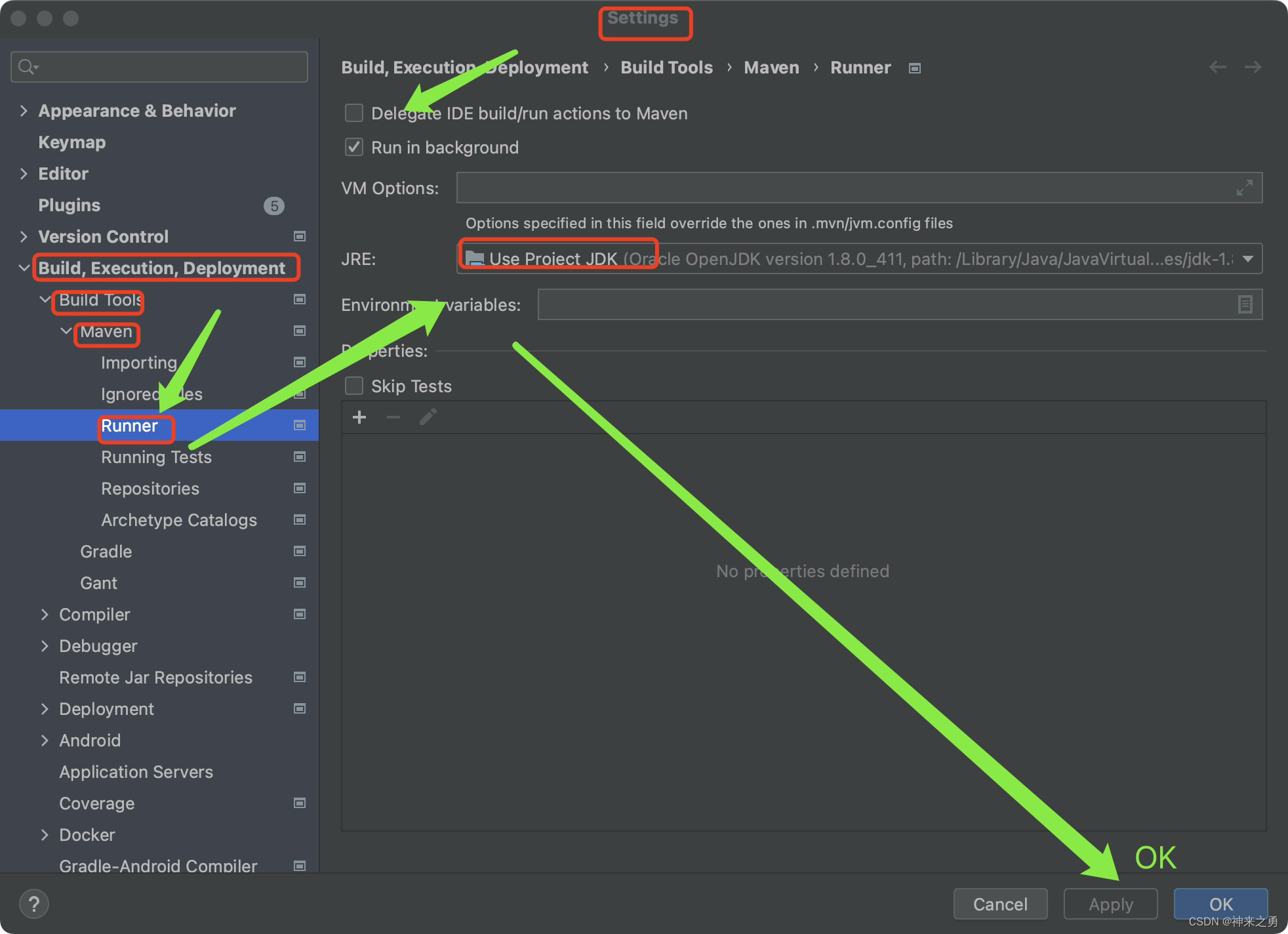
Task: Open the environment variables browser icon
Action: click(1244, 304)
